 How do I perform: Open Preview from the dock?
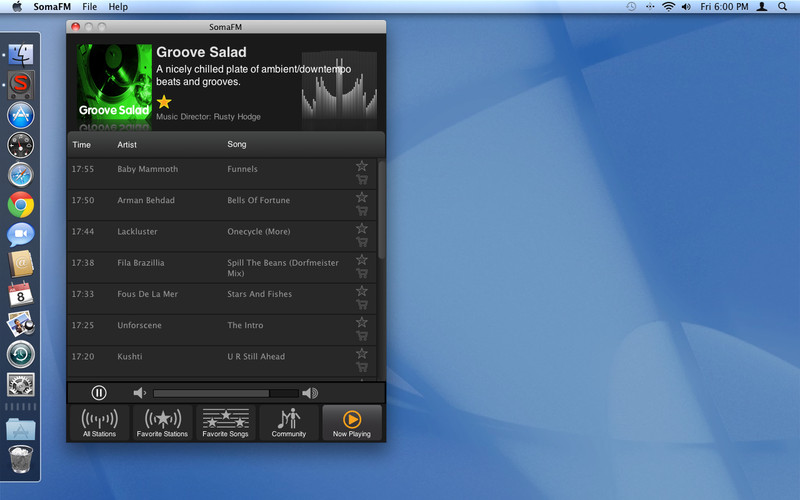[21, 324]
